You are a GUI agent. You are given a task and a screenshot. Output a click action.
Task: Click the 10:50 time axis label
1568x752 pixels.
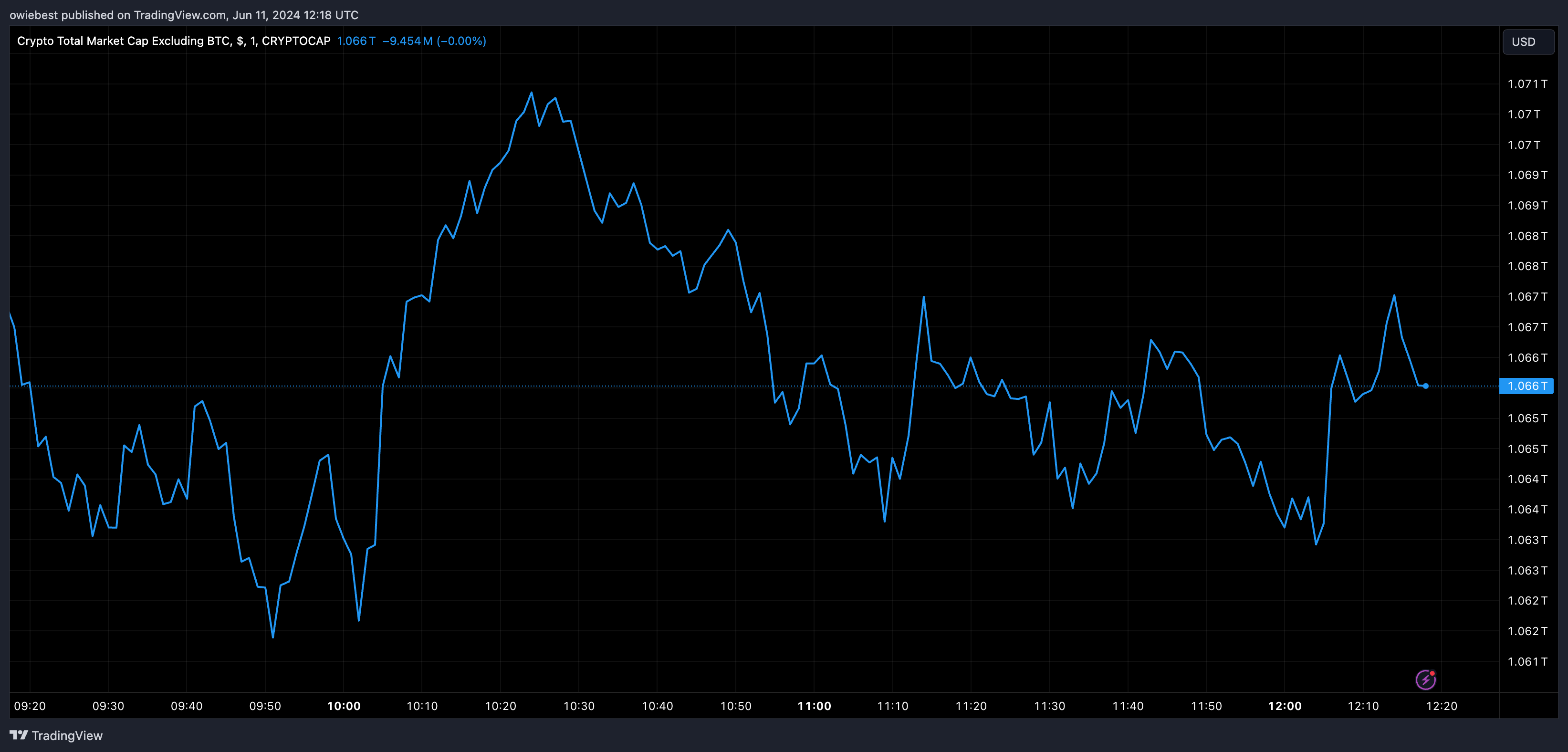(736, 706)
